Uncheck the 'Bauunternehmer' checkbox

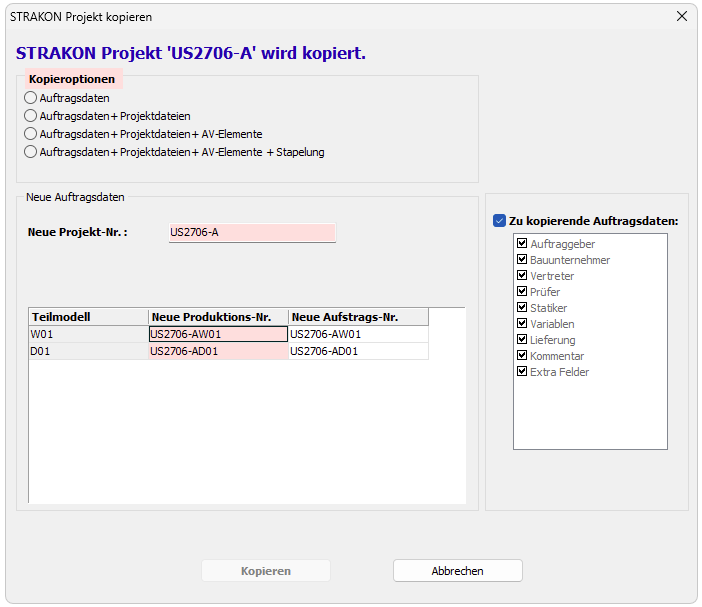(x=522, y=260)
